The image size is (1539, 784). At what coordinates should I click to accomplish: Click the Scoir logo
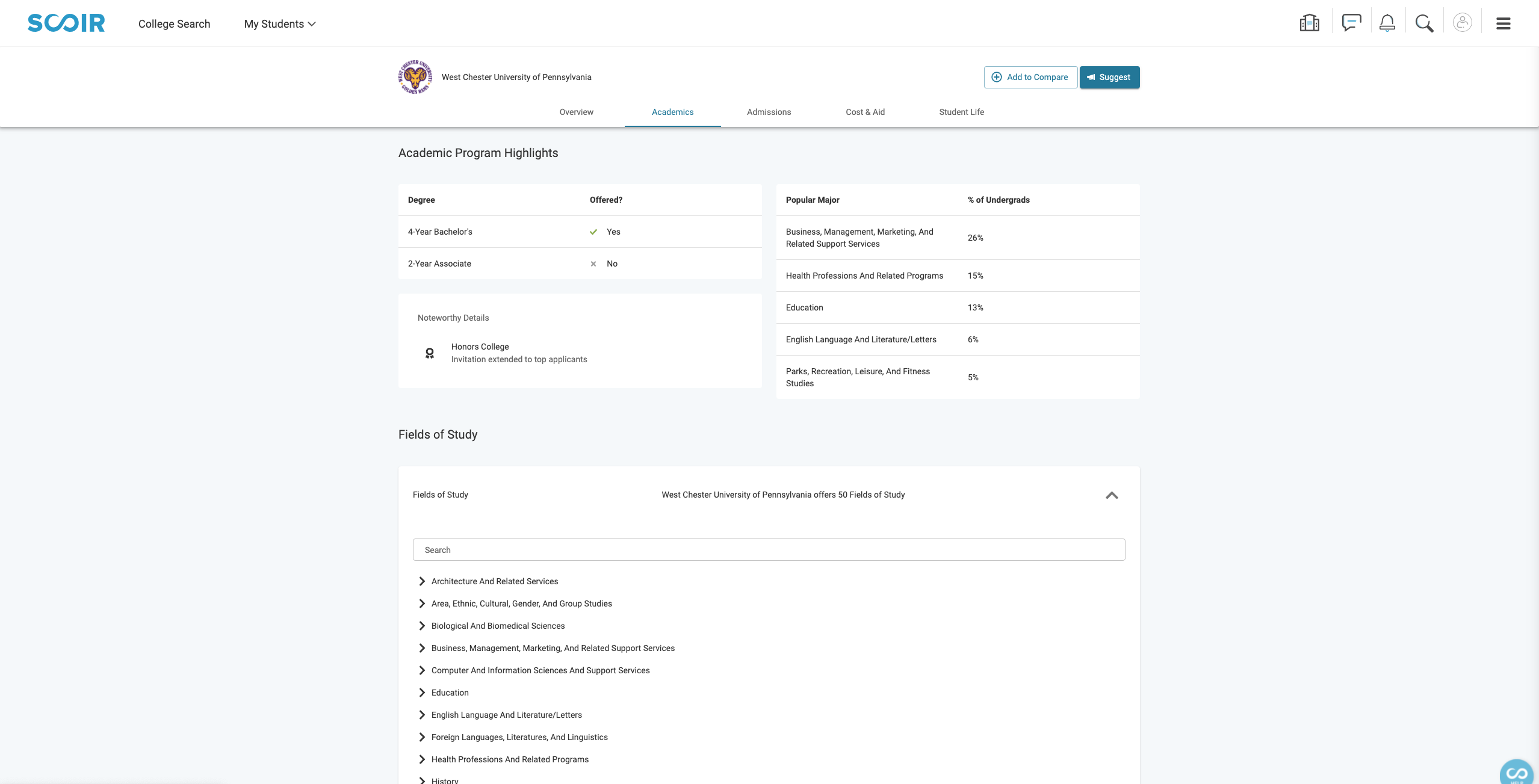66,23
